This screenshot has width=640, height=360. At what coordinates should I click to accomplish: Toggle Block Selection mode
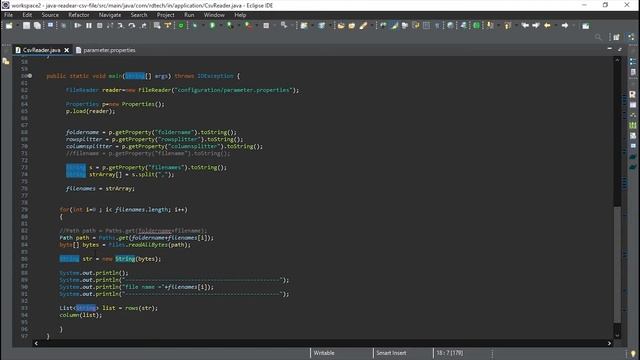(x=427, y=26)
